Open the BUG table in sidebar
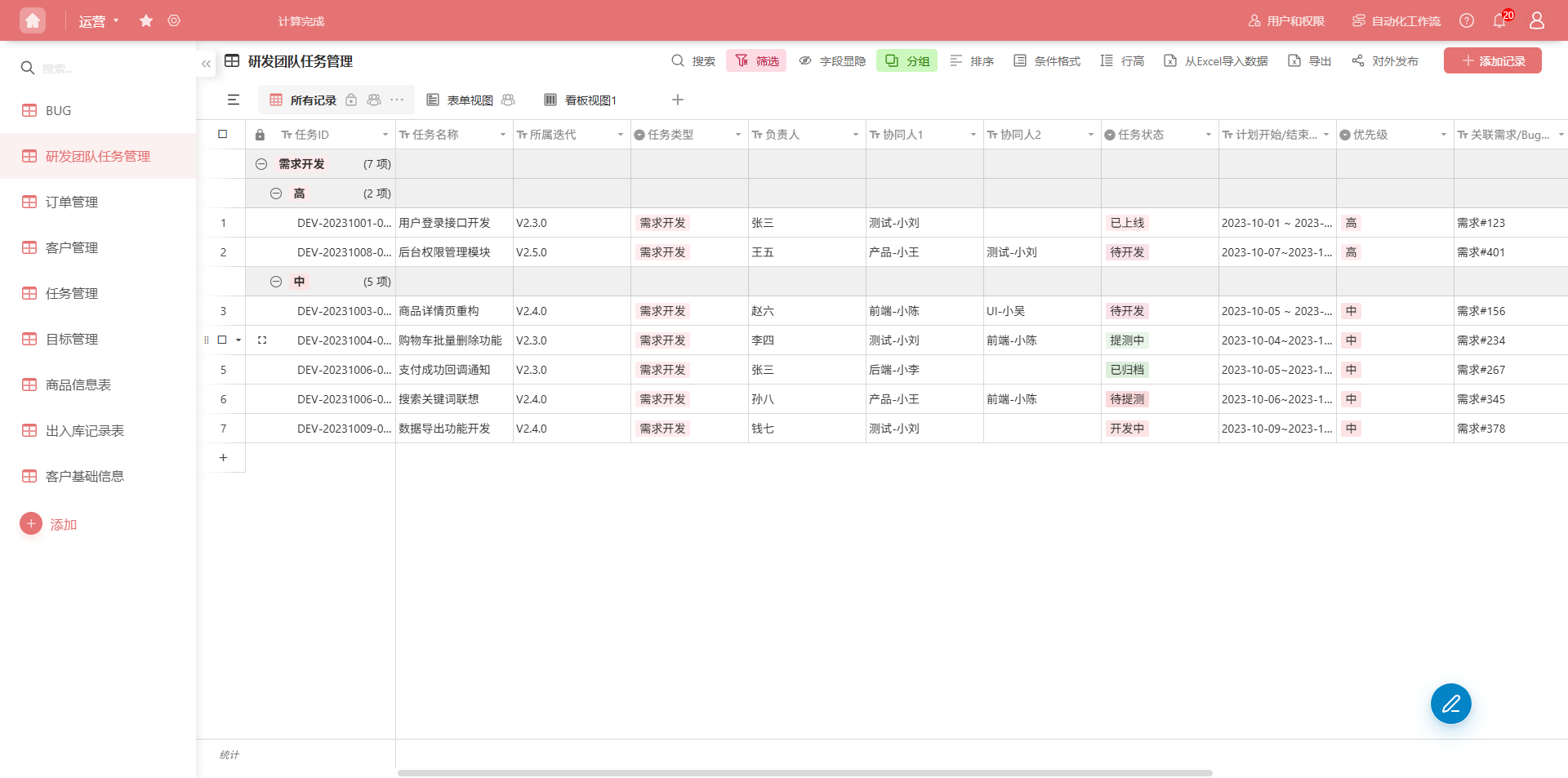The image size is (1568, 778). click(x=98, y=110)
